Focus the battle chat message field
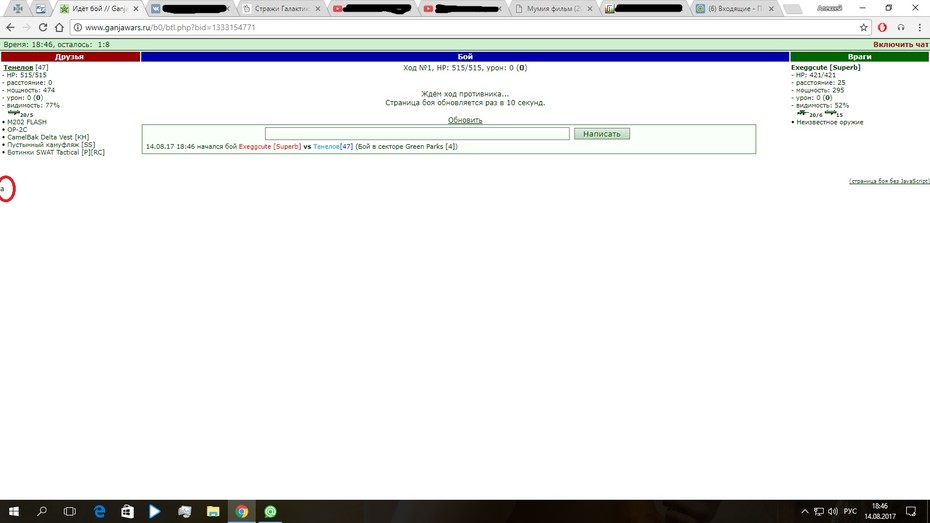The height and width of the screenshot is (523, 930). 417,134
